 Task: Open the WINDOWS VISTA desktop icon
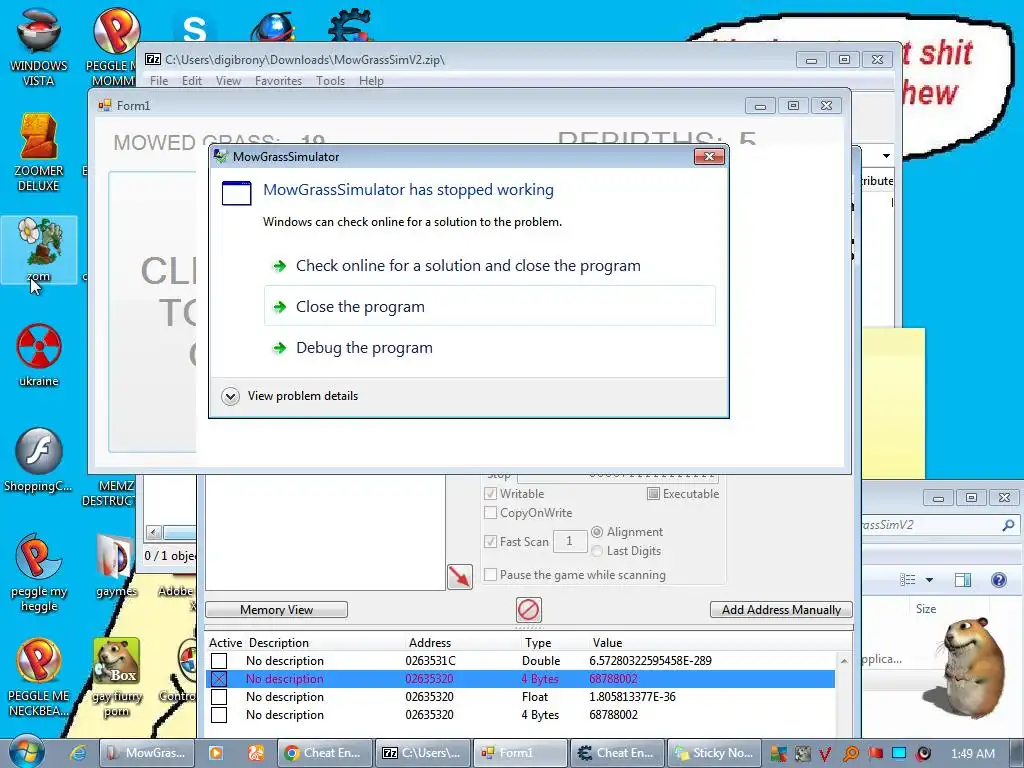(39, 47)
